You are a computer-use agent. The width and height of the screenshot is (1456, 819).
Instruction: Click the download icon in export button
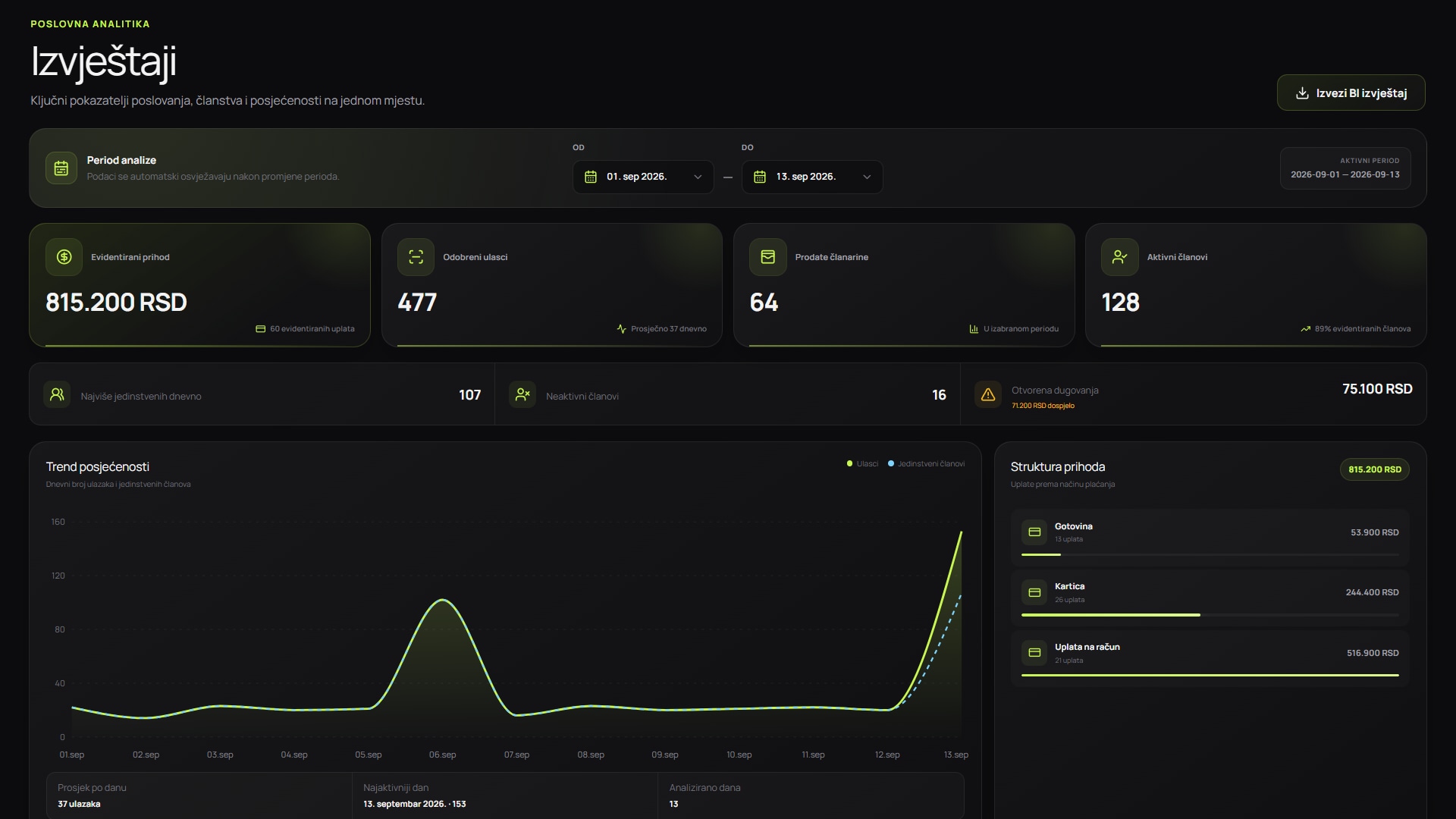1302,93
